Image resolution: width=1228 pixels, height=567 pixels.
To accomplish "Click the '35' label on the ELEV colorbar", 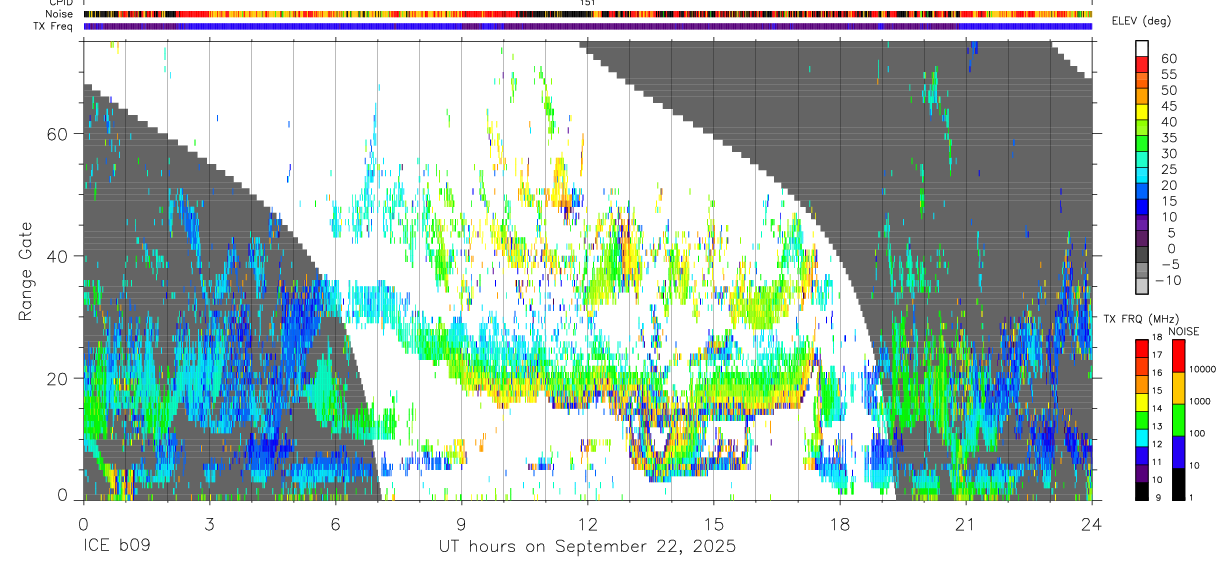I will point(1168,138).
